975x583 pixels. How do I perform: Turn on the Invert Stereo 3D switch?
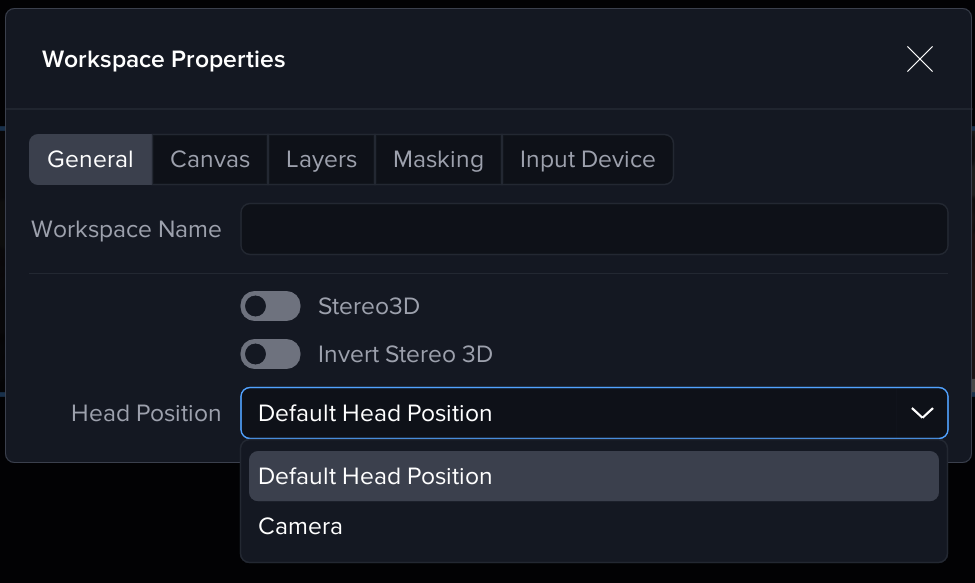270,354
